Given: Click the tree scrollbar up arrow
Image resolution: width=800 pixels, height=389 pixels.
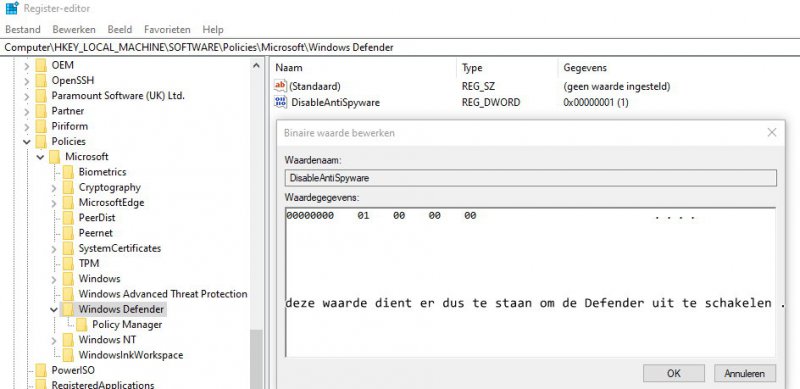Looking at the screenshot, I should [x=256, y=65].
